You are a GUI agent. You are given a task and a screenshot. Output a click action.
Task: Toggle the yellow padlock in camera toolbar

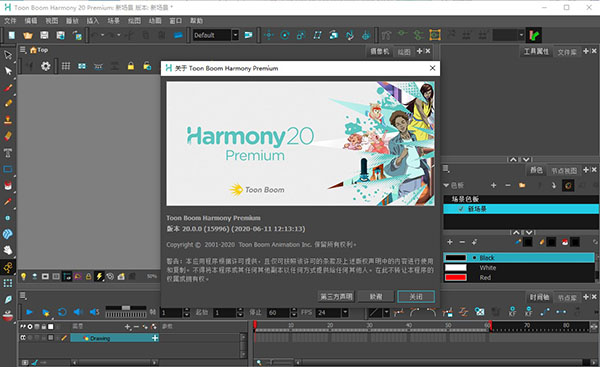pos(131,66)
